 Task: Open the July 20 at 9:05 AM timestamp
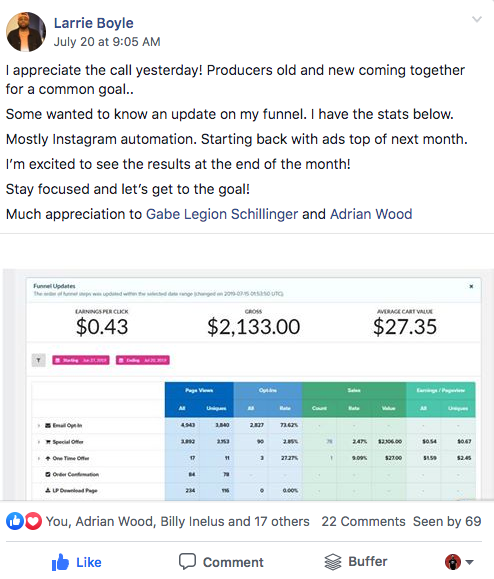pyautogui.click(x=107, y=42)
